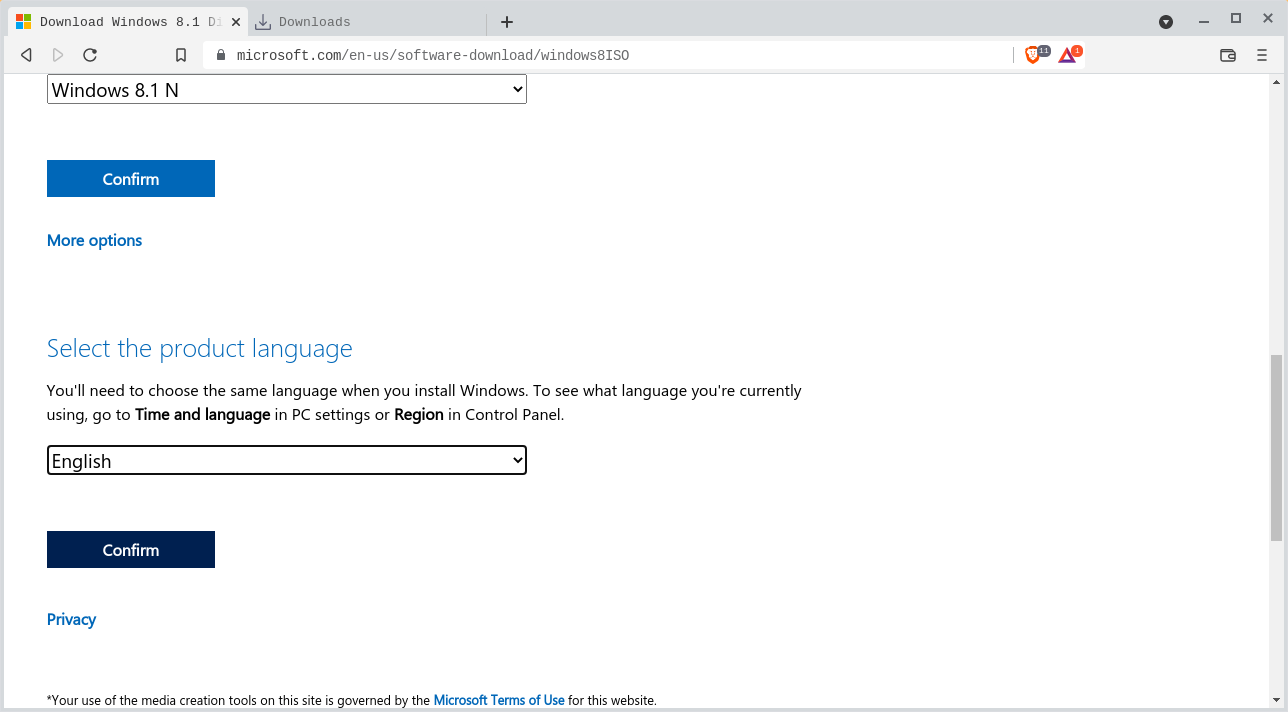This screenshot has height=712, width=1288.
Task: Click the address bar URL field
Action: [x=600, y=55]
